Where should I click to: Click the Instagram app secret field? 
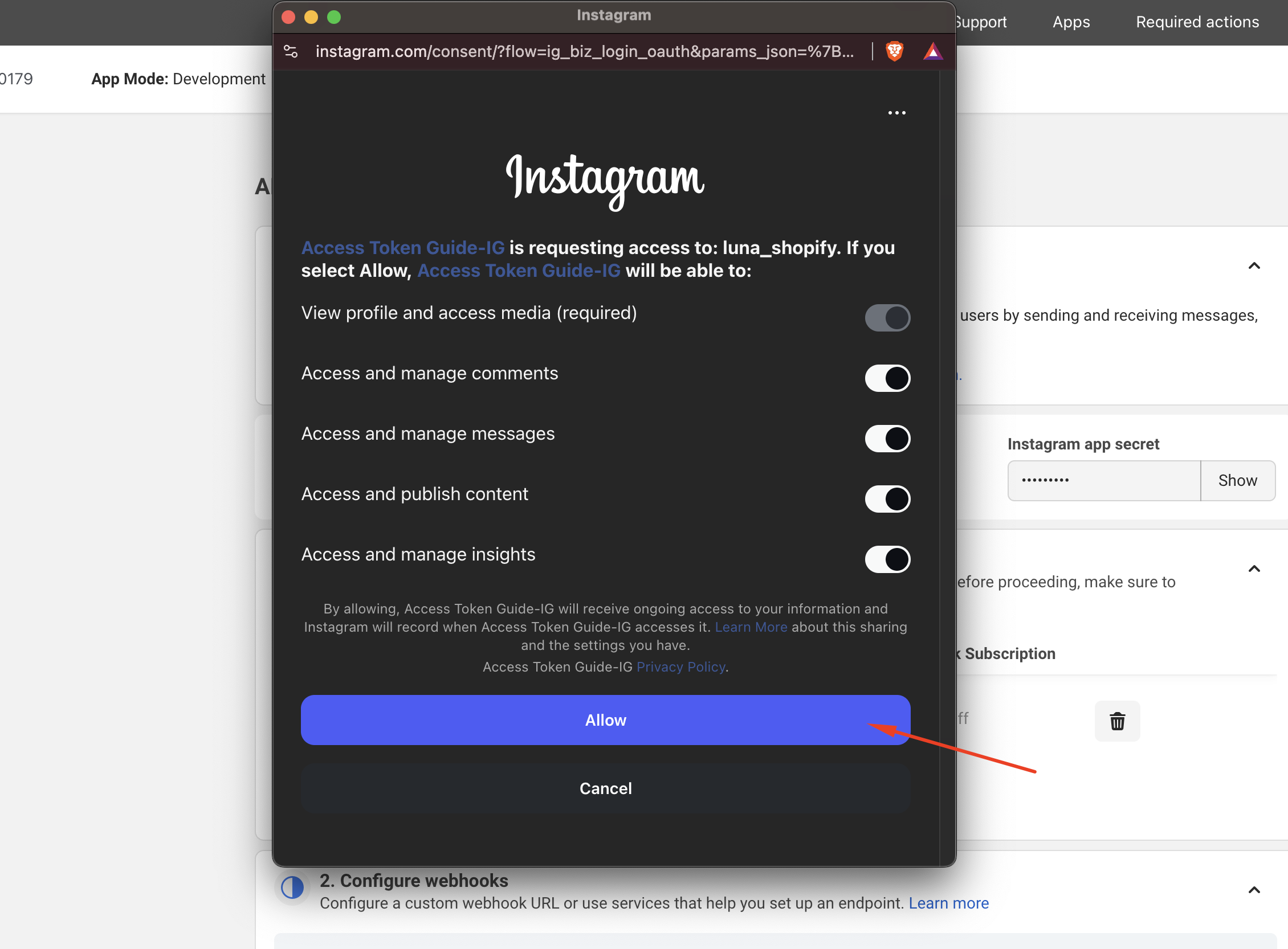(x=1103, y=480)
